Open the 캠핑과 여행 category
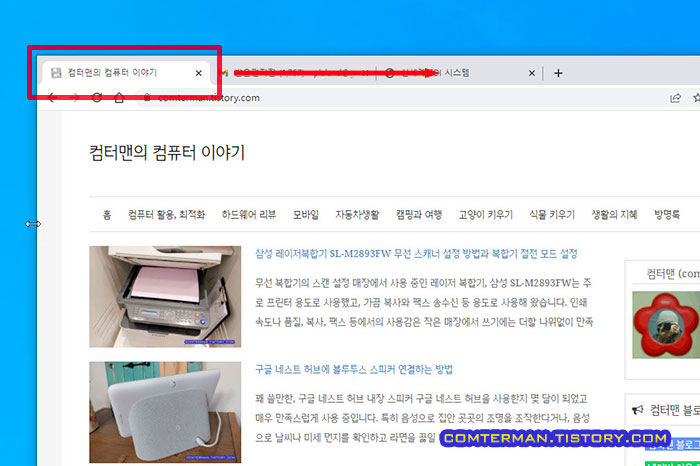This screenshot has width=700, height=466. pos(419,215)
